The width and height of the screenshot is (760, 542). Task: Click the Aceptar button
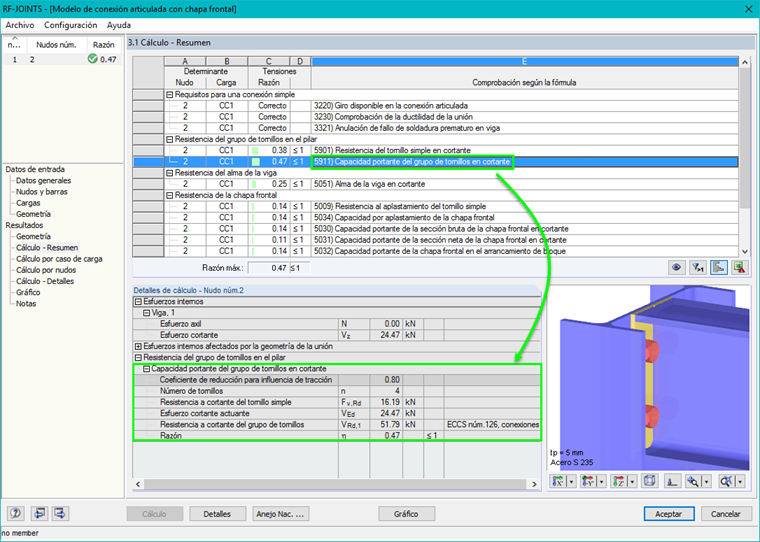(x=669, y=514)
